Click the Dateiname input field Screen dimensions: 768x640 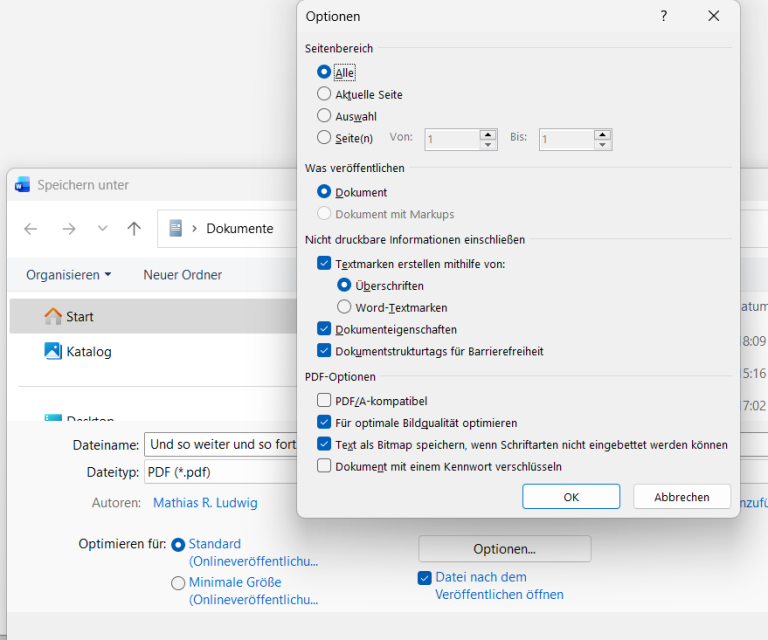point(220,445)
